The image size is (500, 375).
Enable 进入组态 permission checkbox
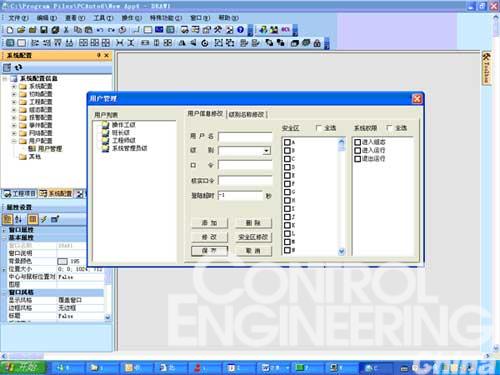(358, 142)
